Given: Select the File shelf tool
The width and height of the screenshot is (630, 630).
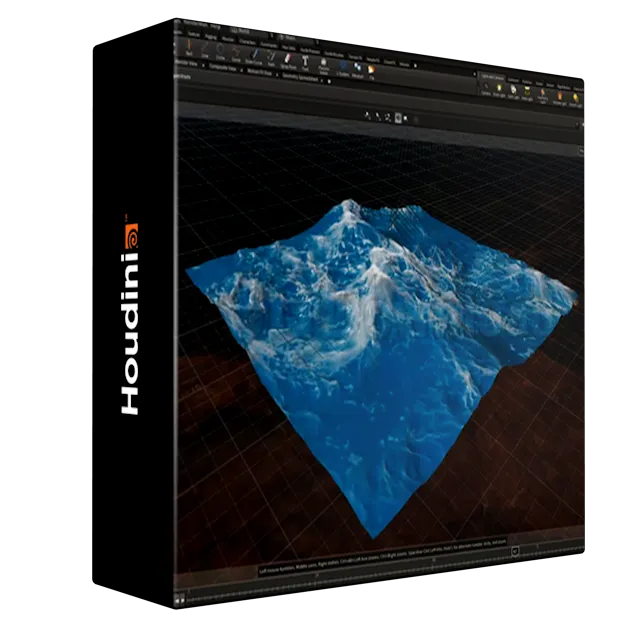Looking at the screenshot, I should pyautogui.click(x=371, y=74).
